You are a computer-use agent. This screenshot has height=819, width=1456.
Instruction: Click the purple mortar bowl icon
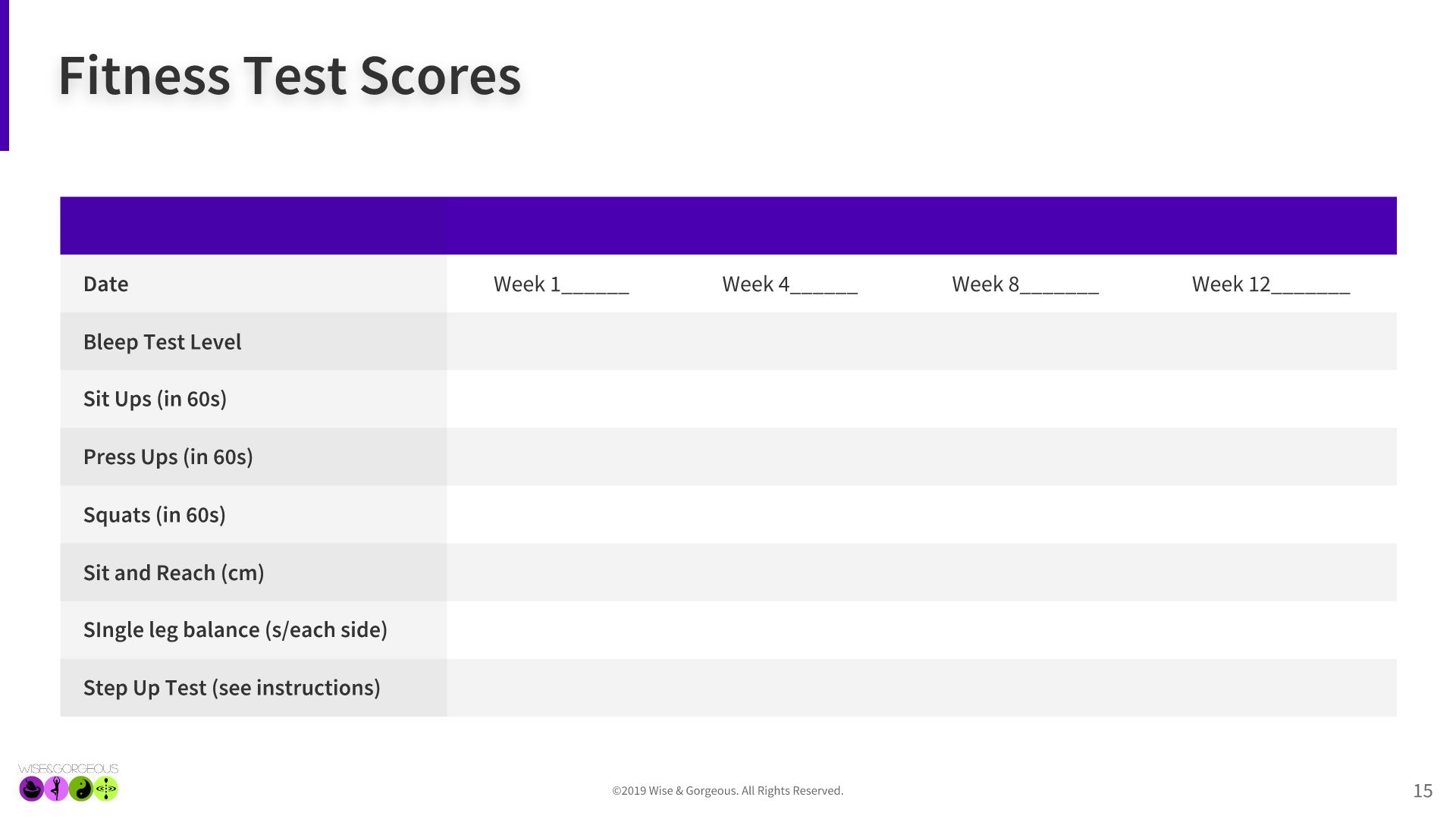coord(31,789)
